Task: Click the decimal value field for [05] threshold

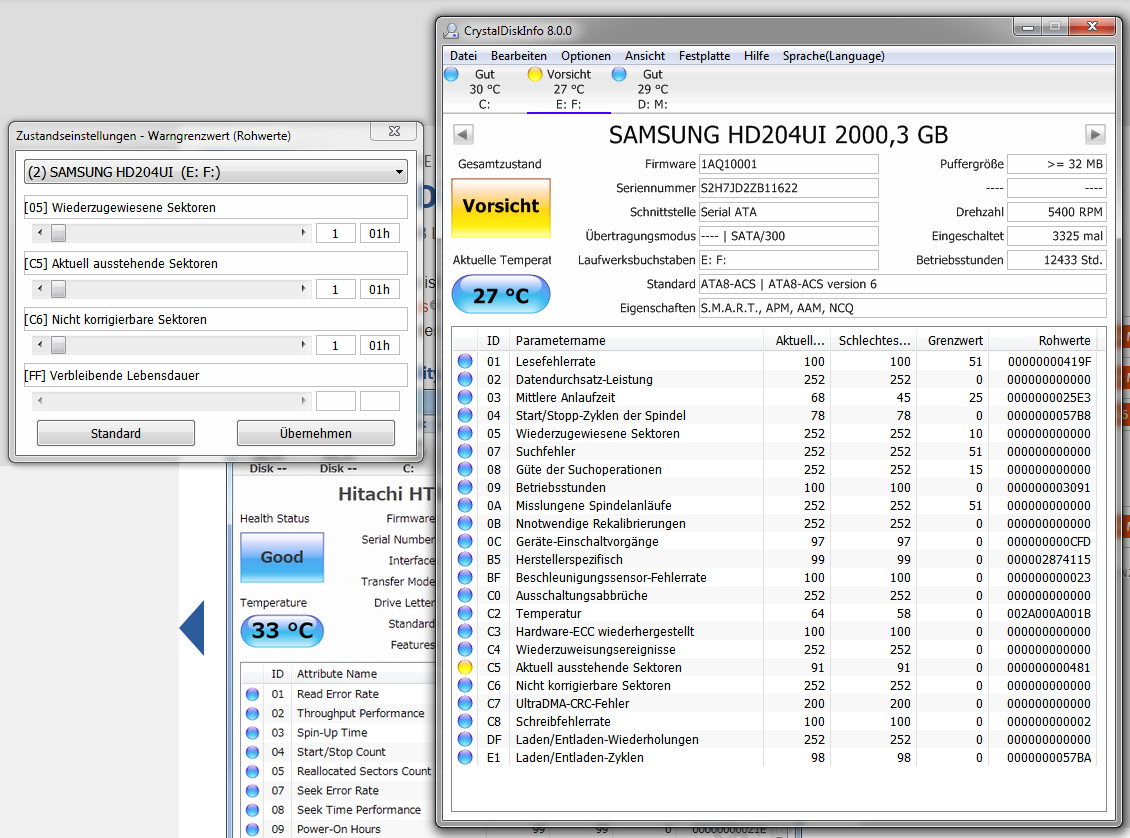Action: coord(335,233)
